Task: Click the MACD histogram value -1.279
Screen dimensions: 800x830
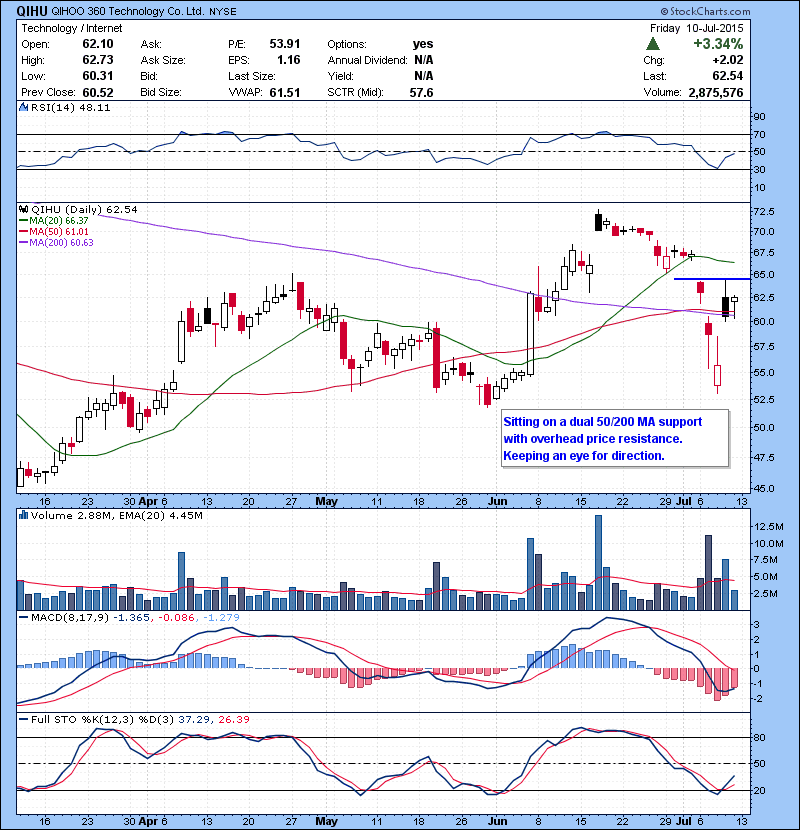Action: [221, 617]
